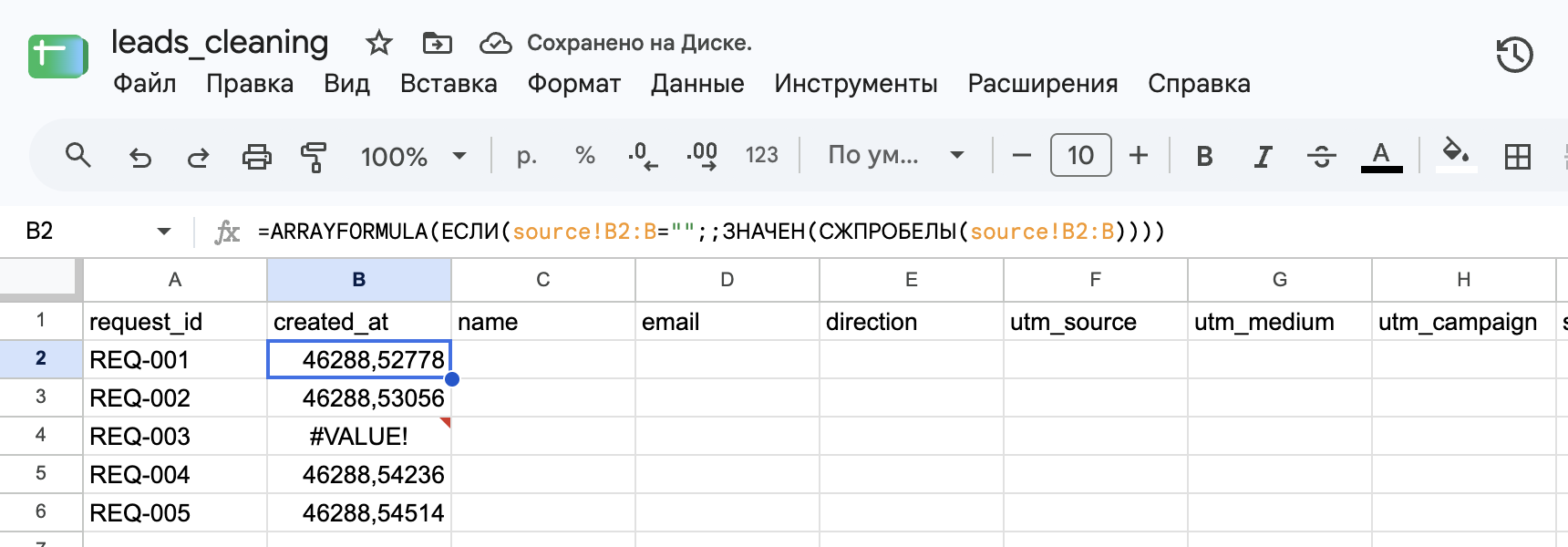The width and height of the screenshot is (1568, 547).
Task: Select cell REQ-003
Action: [175, 437]
